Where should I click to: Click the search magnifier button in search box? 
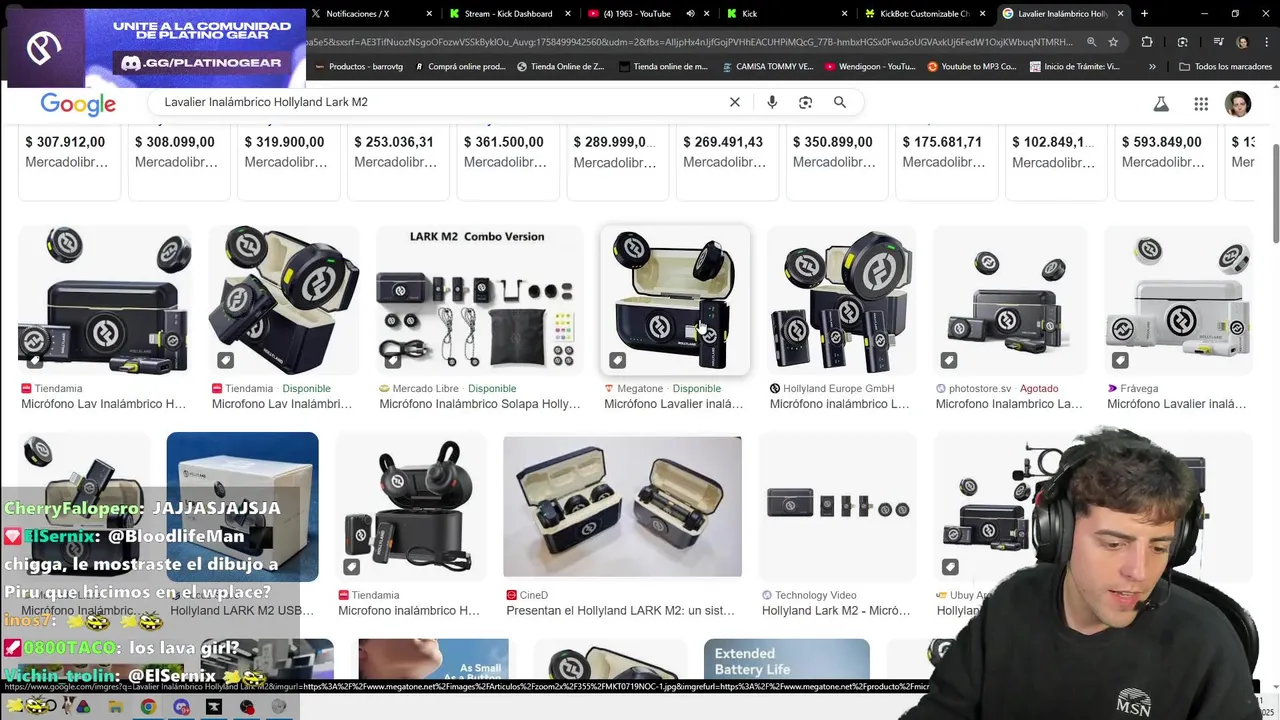(840, 102)
